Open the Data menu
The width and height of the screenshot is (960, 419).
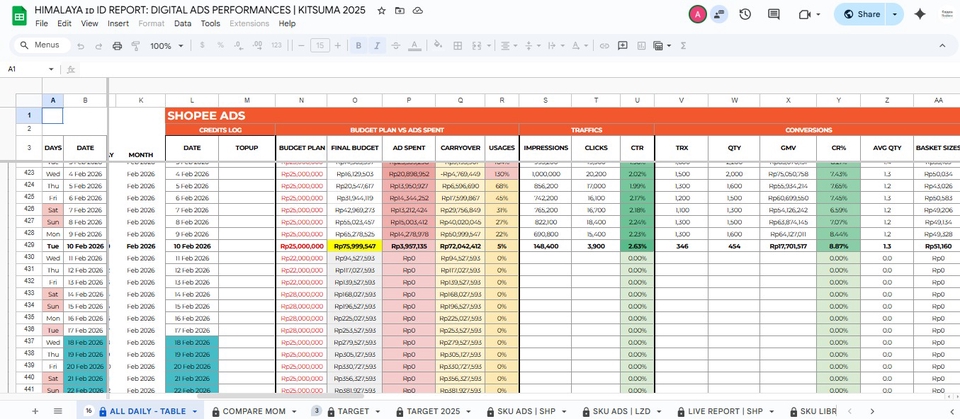[x=182, y=23]
